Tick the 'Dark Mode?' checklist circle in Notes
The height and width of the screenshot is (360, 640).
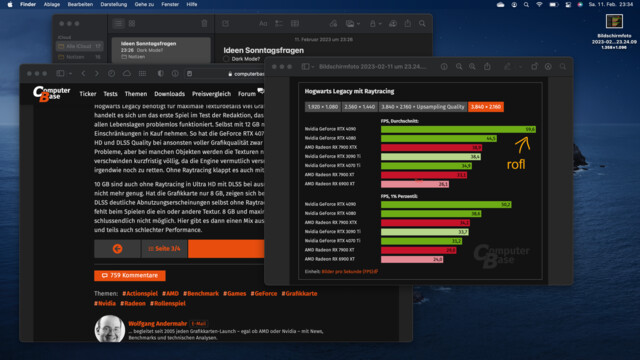tap(226, 59)
